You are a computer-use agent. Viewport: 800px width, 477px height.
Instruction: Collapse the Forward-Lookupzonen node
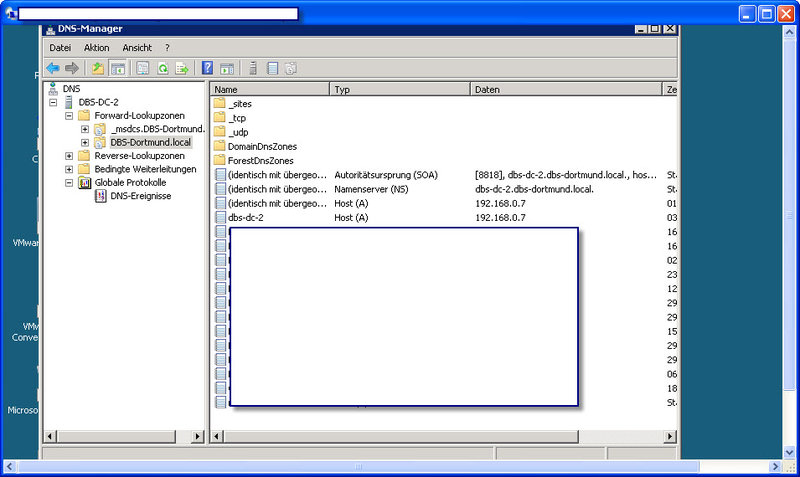69,116
